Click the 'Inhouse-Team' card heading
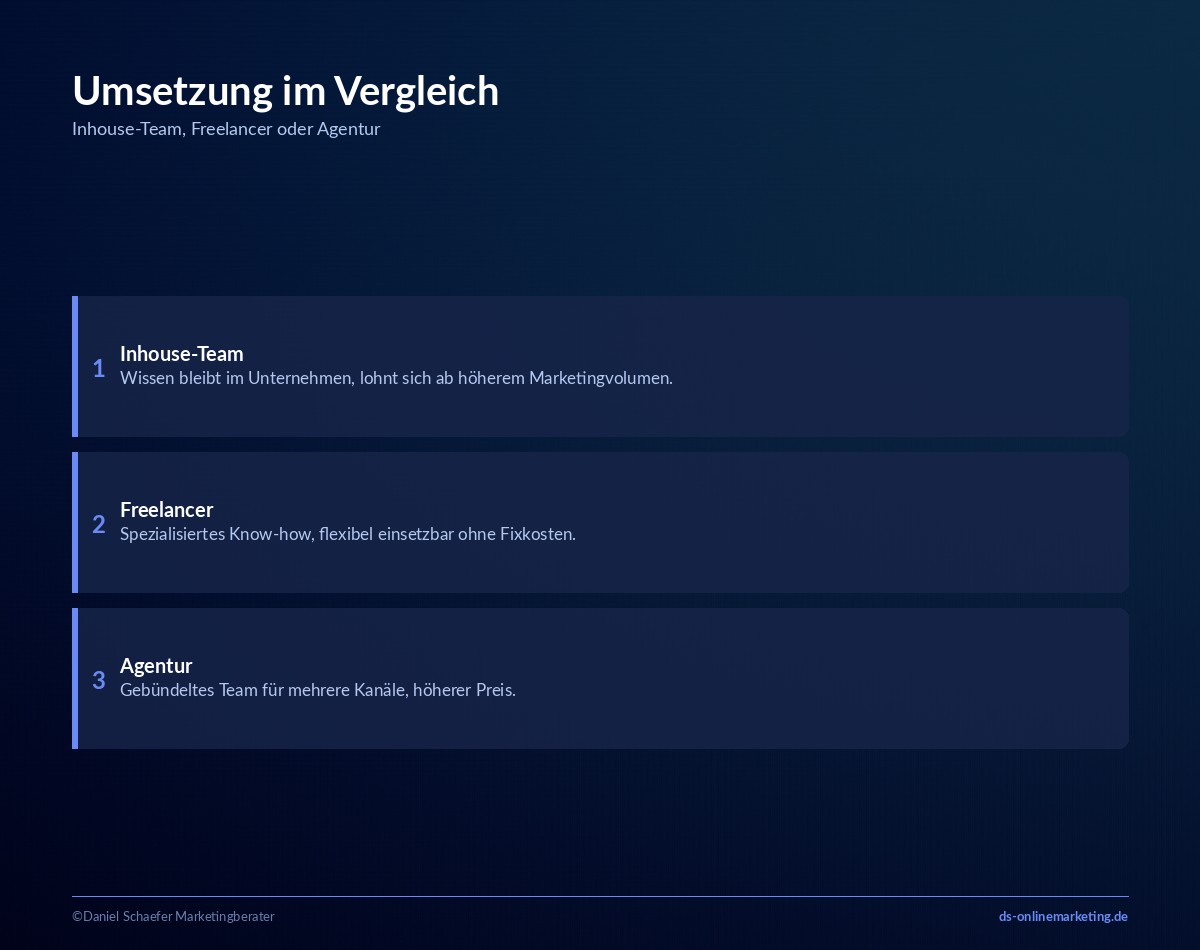 click(x=182, y=353)
